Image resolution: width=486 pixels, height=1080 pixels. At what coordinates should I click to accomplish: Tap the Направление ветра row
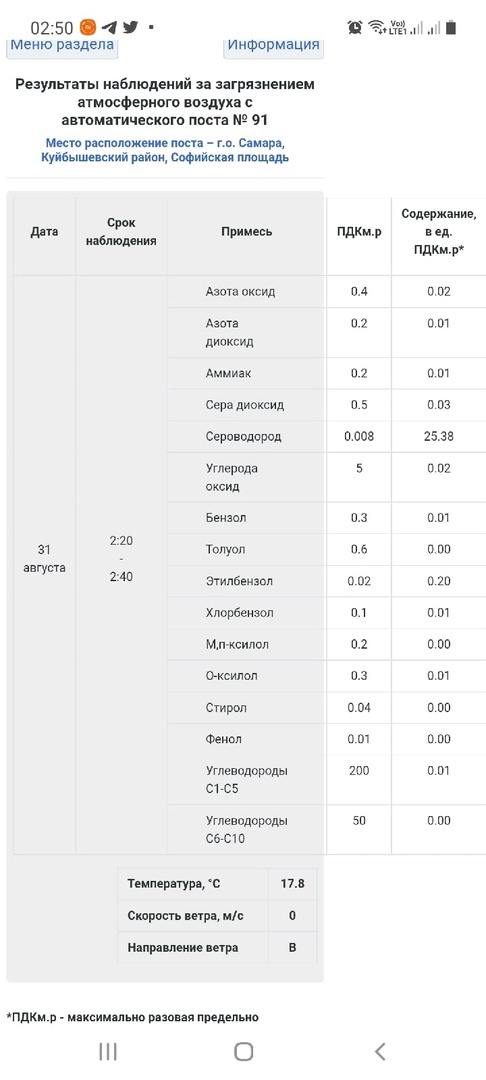click(x=218, y=948)
